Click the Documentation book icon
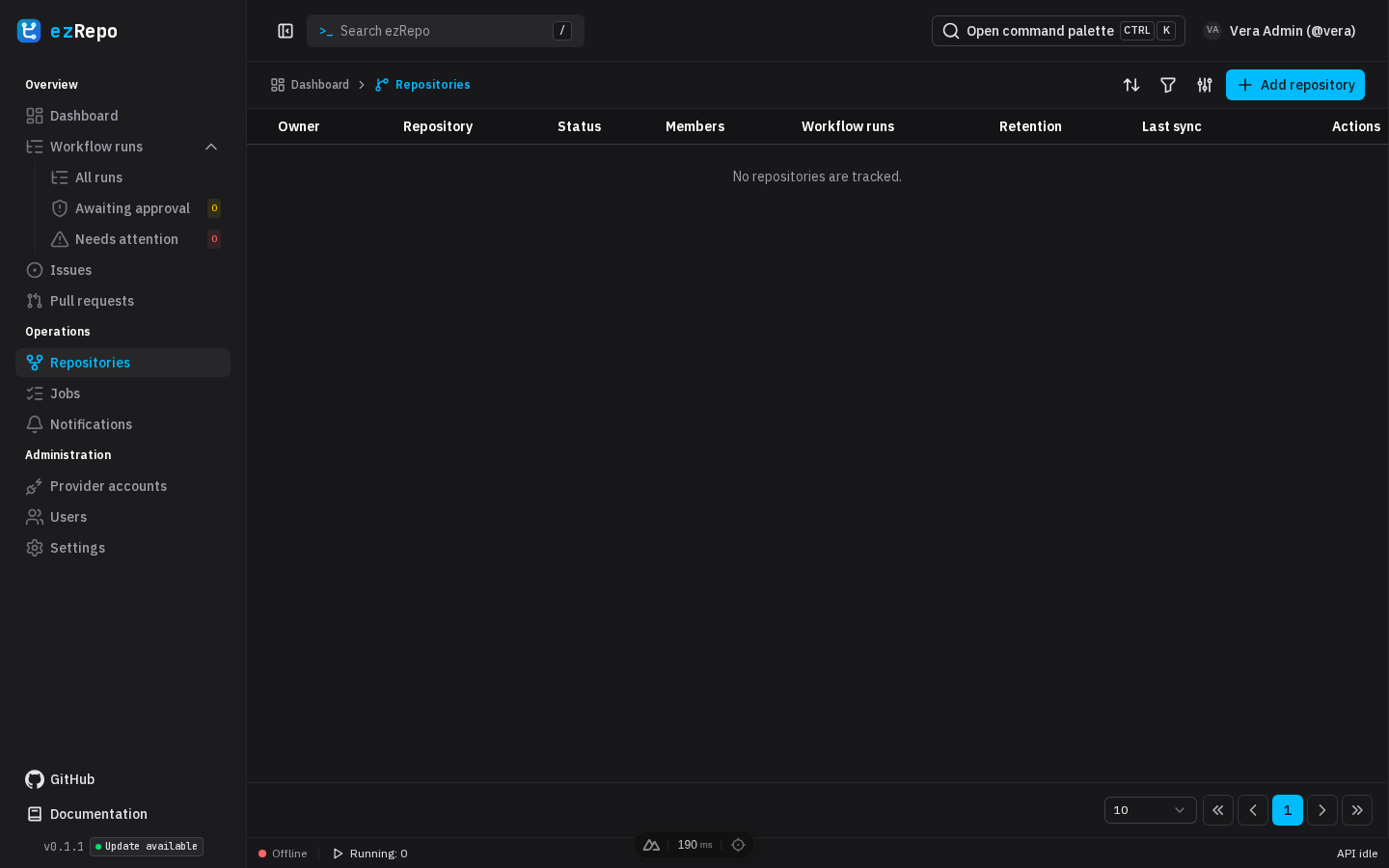This screenshot has width=1389, height=868. point(35,814)
